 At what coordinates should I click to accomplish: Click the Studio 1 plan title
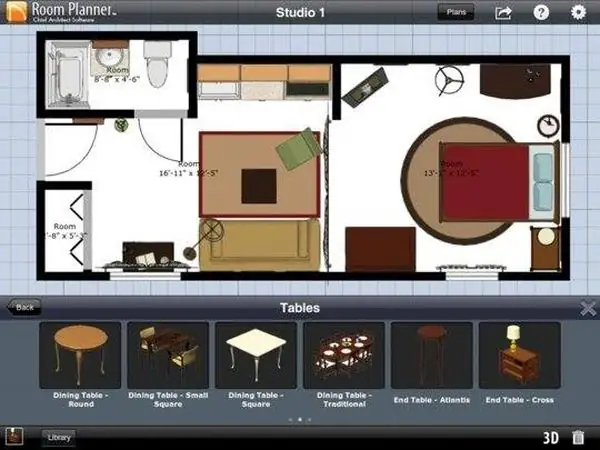(x=300, y=13)
